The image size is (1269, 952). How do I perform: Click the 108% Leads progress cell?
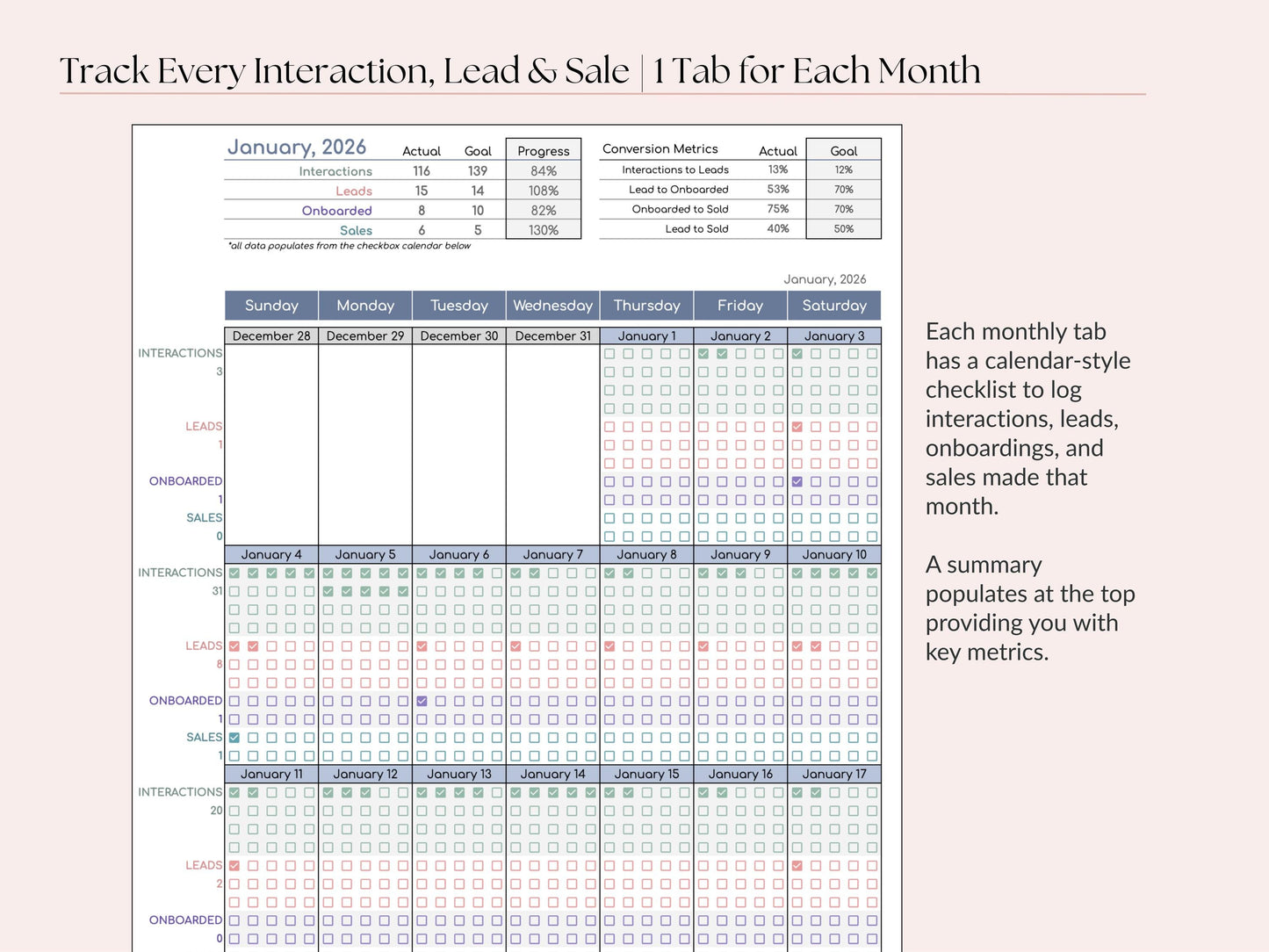pyautogui.click(x=544, y=191)
